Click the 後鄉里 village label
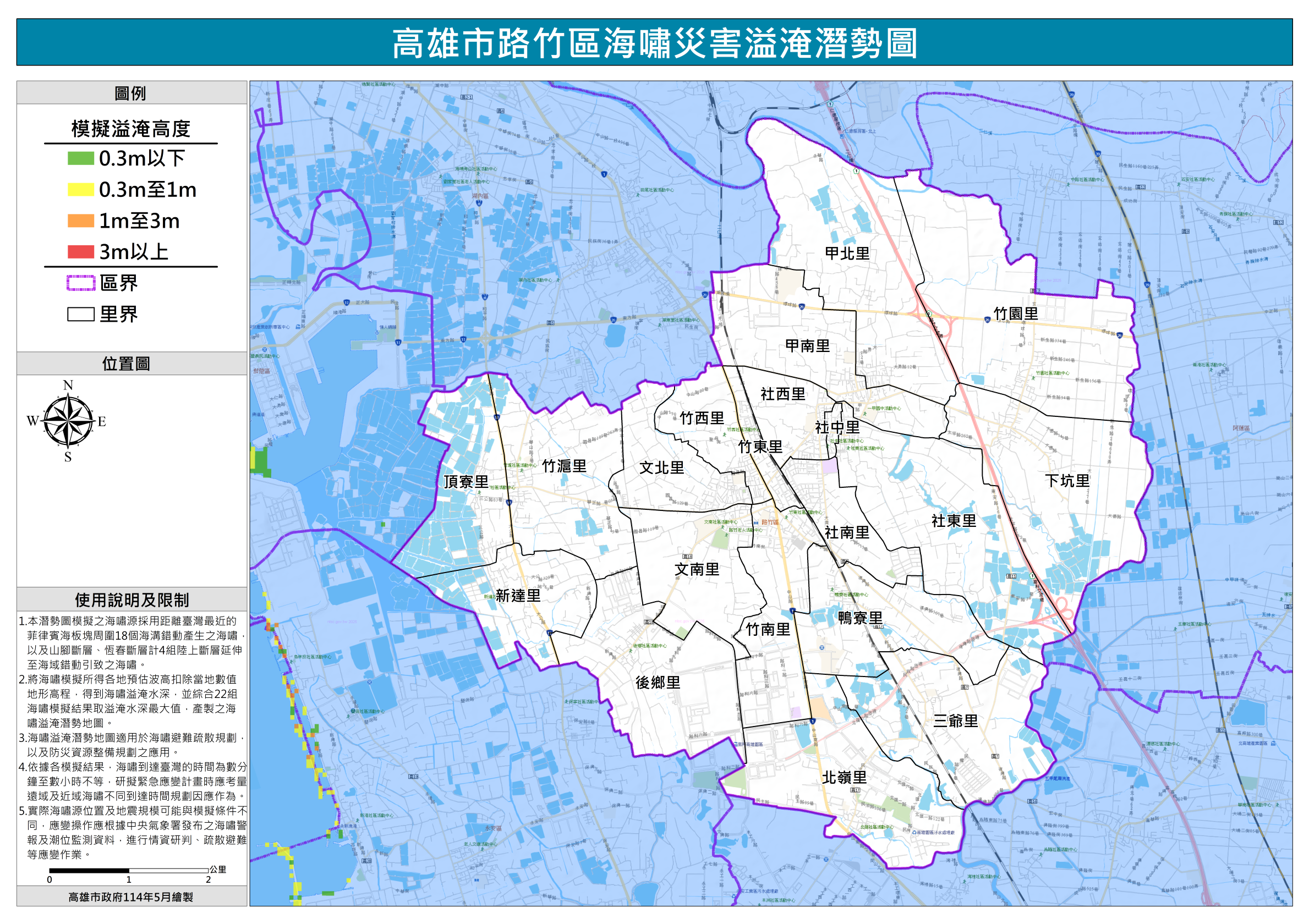Screen dimensions: 1309x924 click(658, 683)
